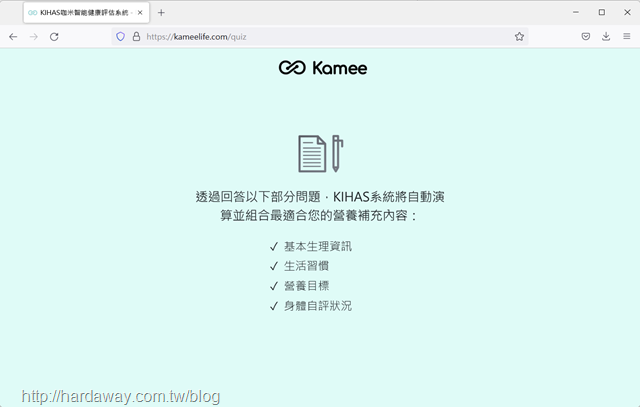Open the Firefox hamburger application menu
Image resolution: width=640 pixels, height=407 pixels.
point(627,37)
